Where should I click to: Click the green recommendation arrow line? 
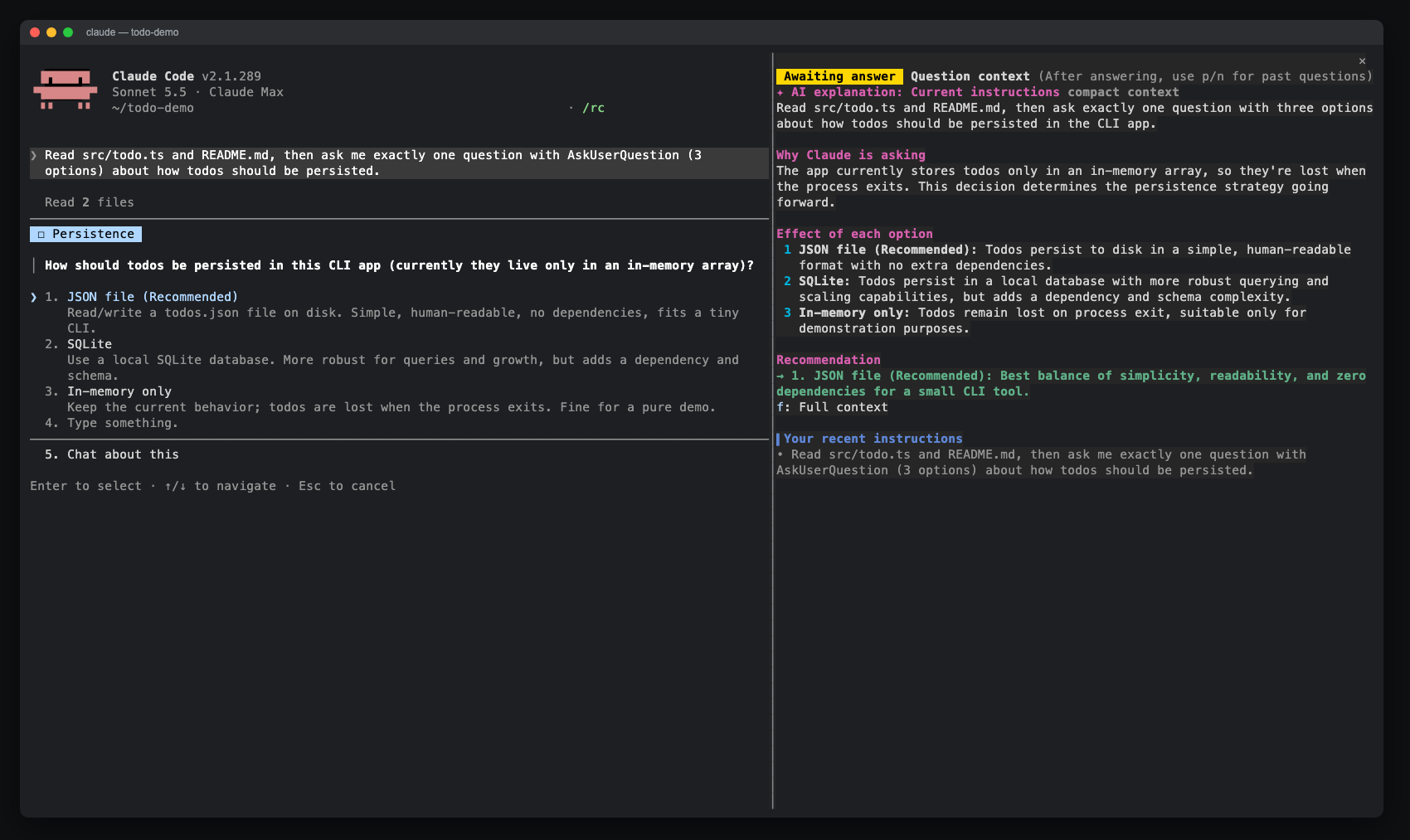[1071, 384]
